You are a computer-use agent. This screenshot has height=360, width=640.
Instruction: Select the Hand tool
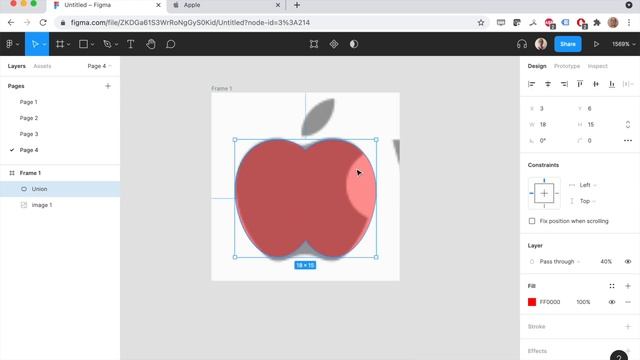pos(151,44)
